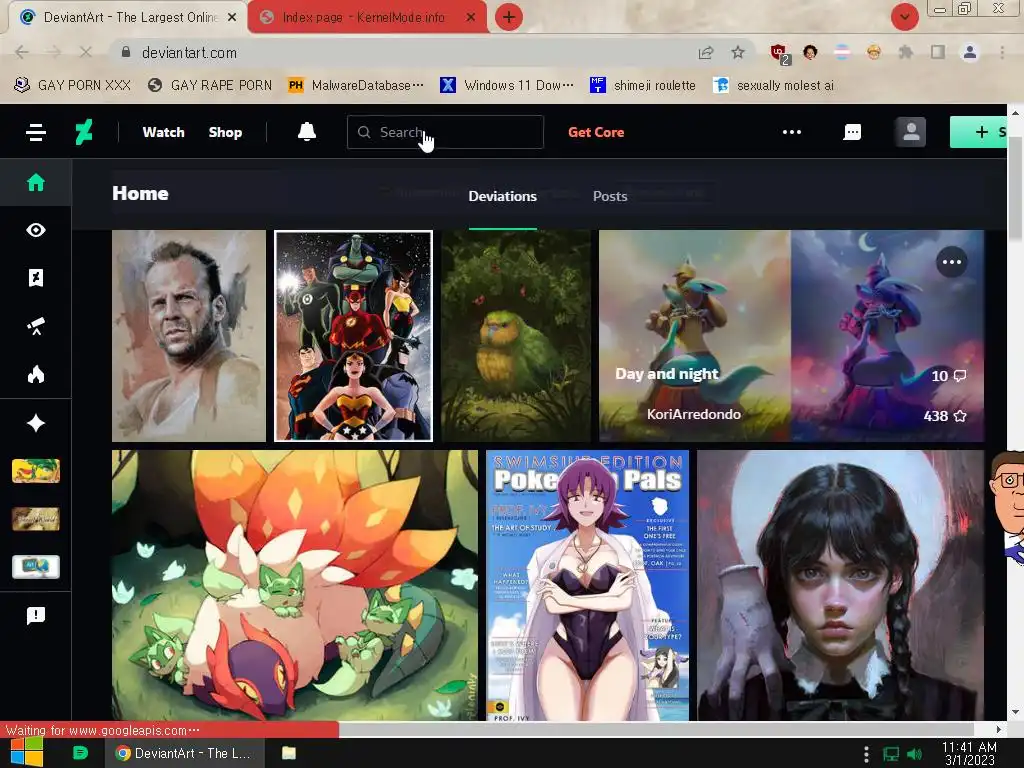The image size is (1024, 768).
Task: Open a new browser tab with red plus
Action: tap(509, 18)
